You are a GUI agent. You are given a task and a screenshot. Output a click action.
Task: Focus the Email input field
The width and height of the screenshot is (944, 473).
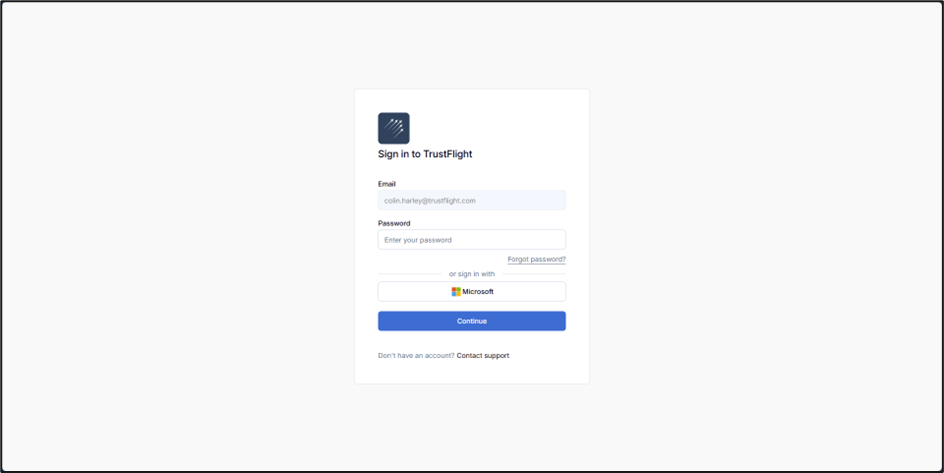(472, 200)
